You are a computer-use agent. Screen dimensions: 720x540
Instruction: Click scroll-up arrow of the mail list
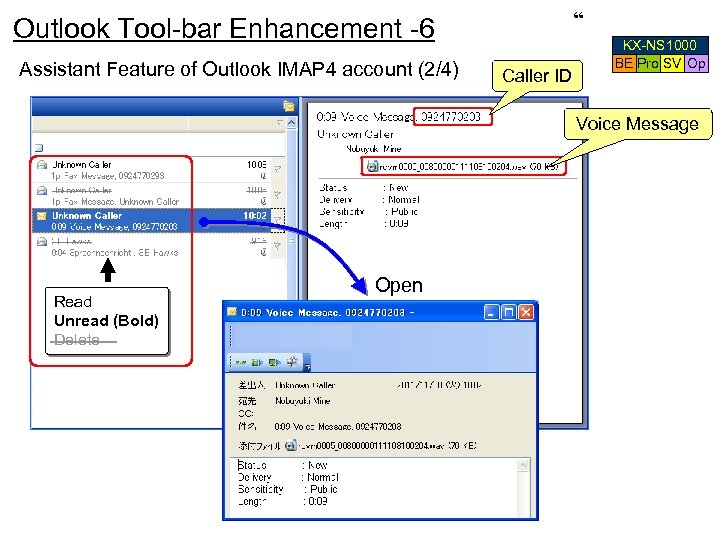[x=292, y=123]
